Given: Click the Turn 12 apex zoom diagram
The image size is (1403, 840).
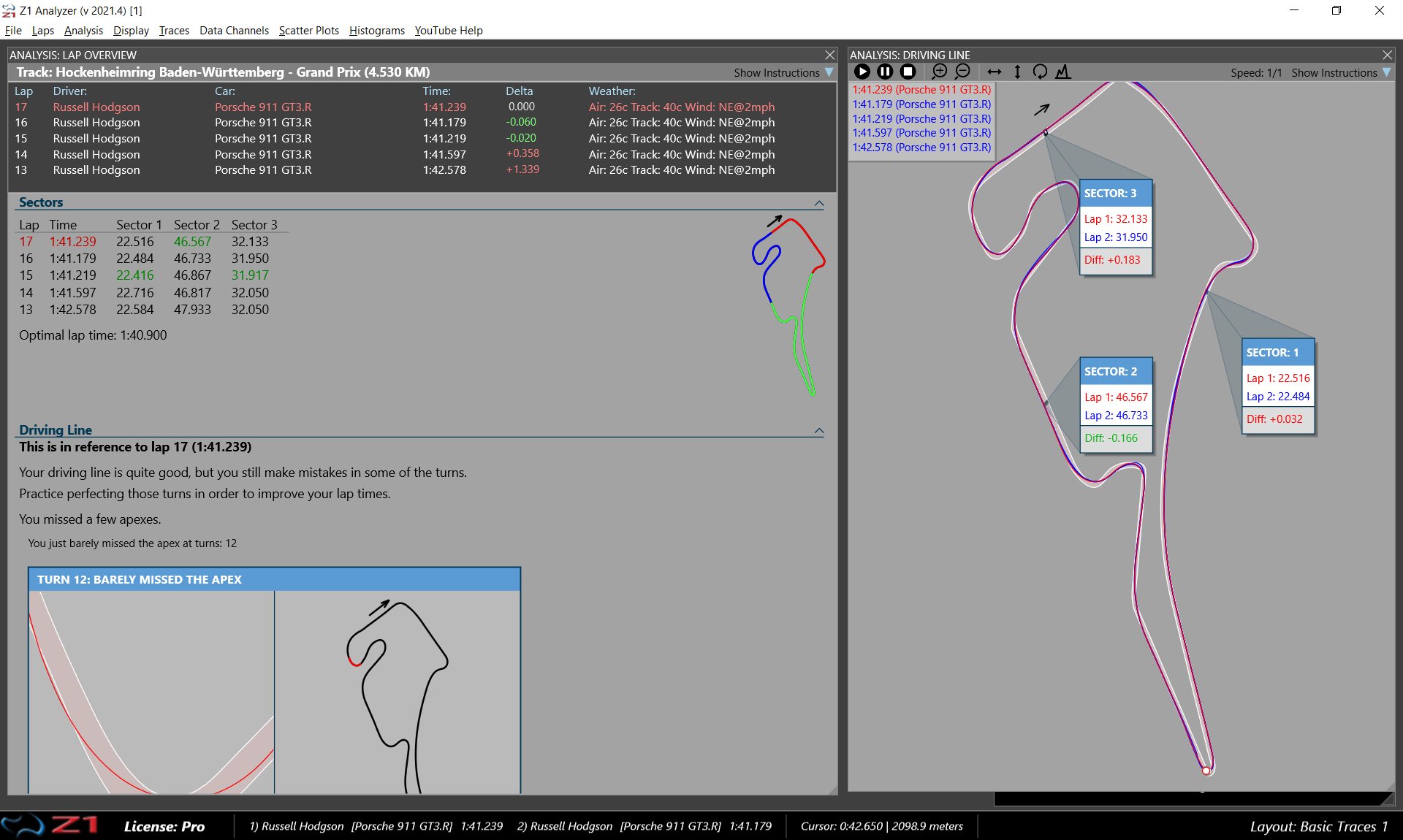Looking at the screenshot, I should 151,692.
